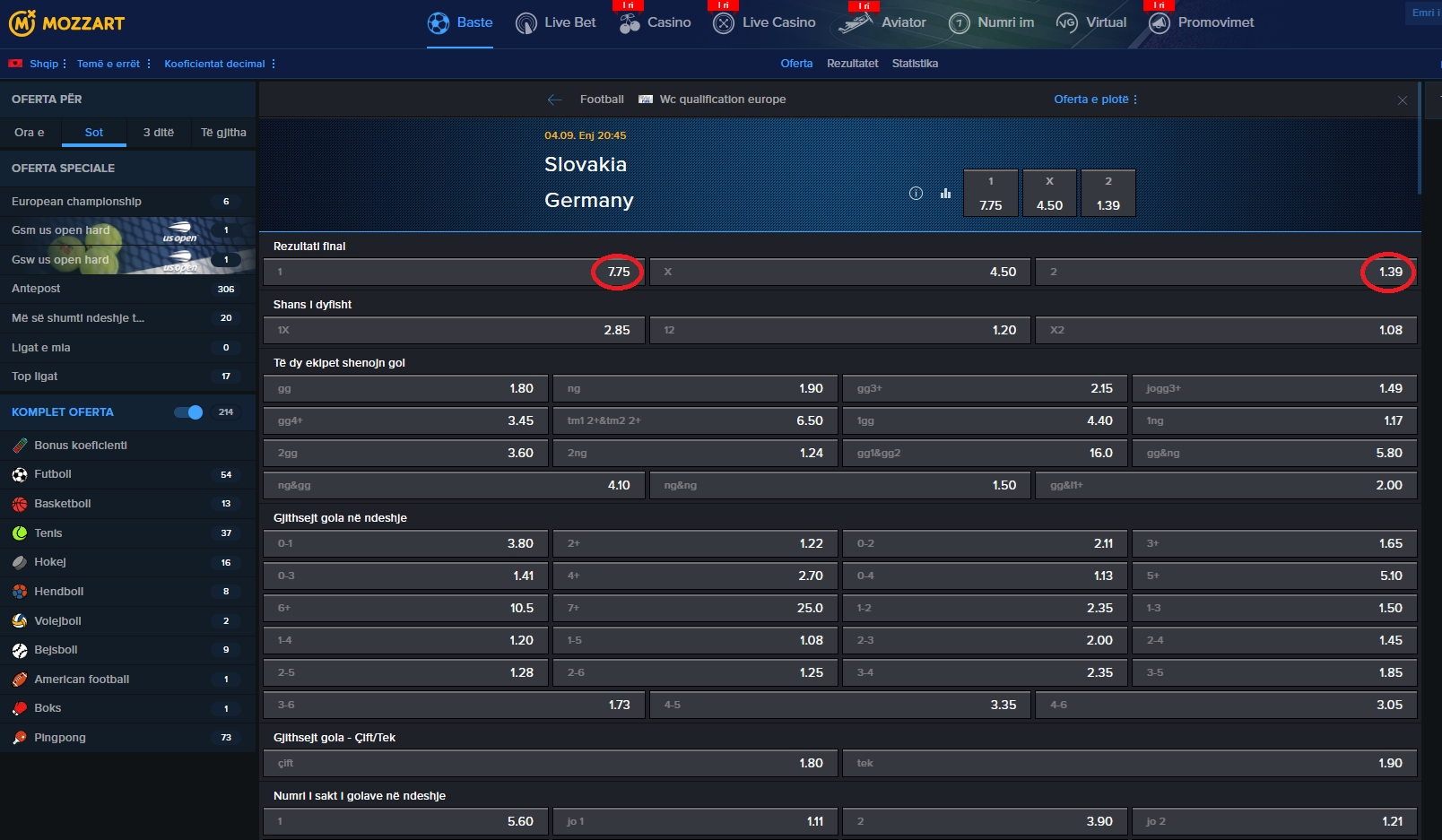
Task: Open Shqip language dropdown
Action: [48, 64]
